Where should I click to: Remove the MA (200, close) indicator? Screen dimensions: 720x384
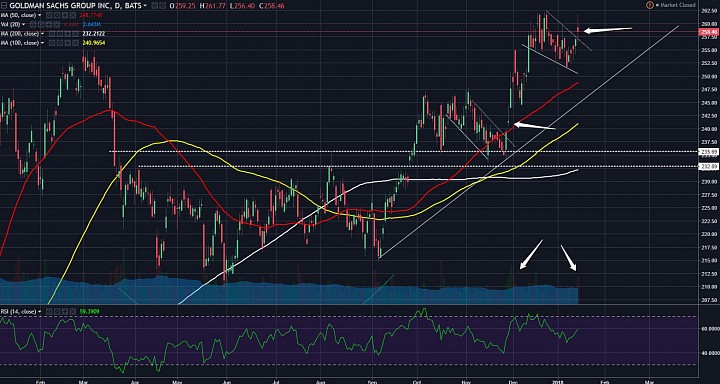point(75,34)
